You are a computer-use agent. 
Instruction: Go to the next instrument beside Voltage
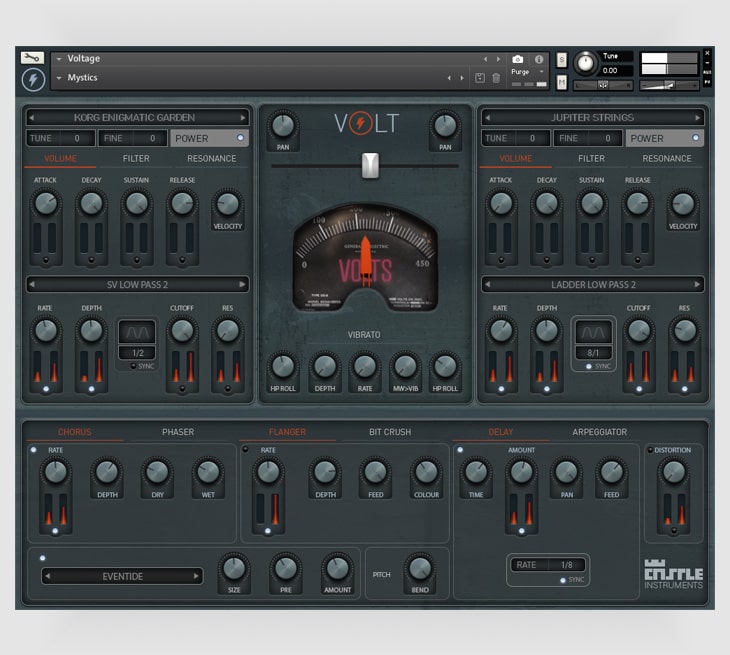tap(498, 59)
